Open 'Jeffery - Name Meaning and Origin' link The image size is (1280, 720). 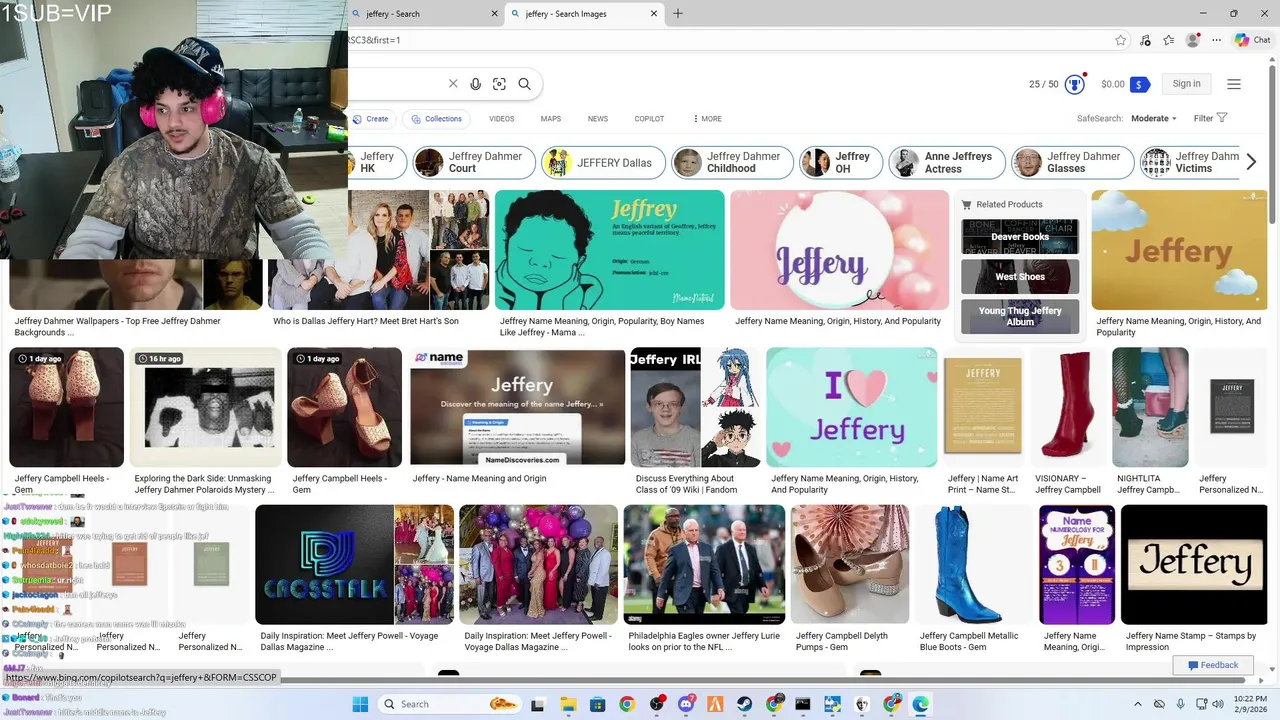point(479,479)
